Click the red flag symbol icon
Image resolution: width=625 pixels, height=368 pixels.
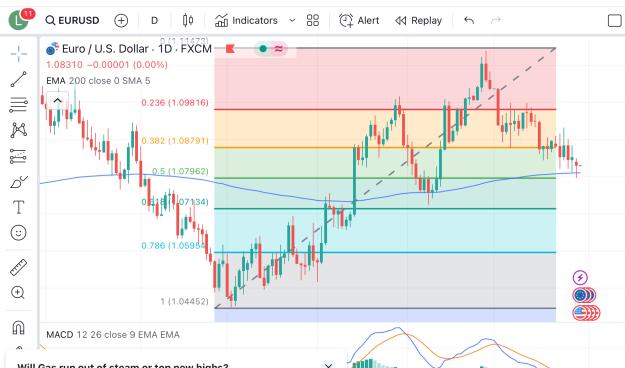(230, 49)
